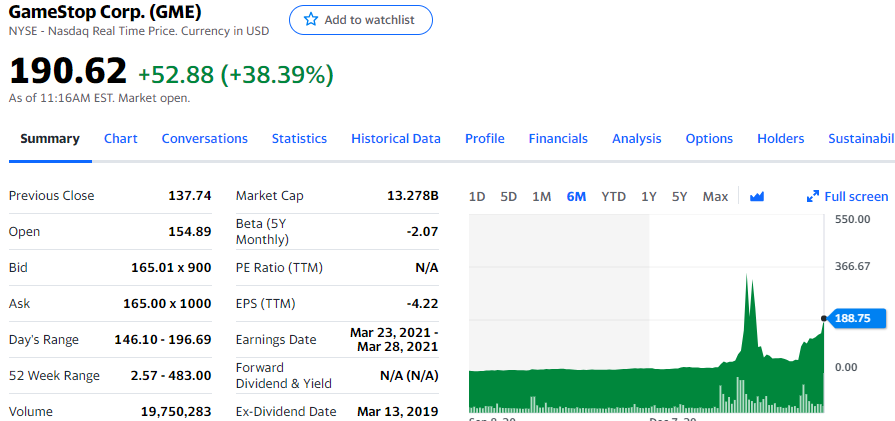Click the change +52.88 (+38.39%)

pyautogui.click(x=236, y=74)
